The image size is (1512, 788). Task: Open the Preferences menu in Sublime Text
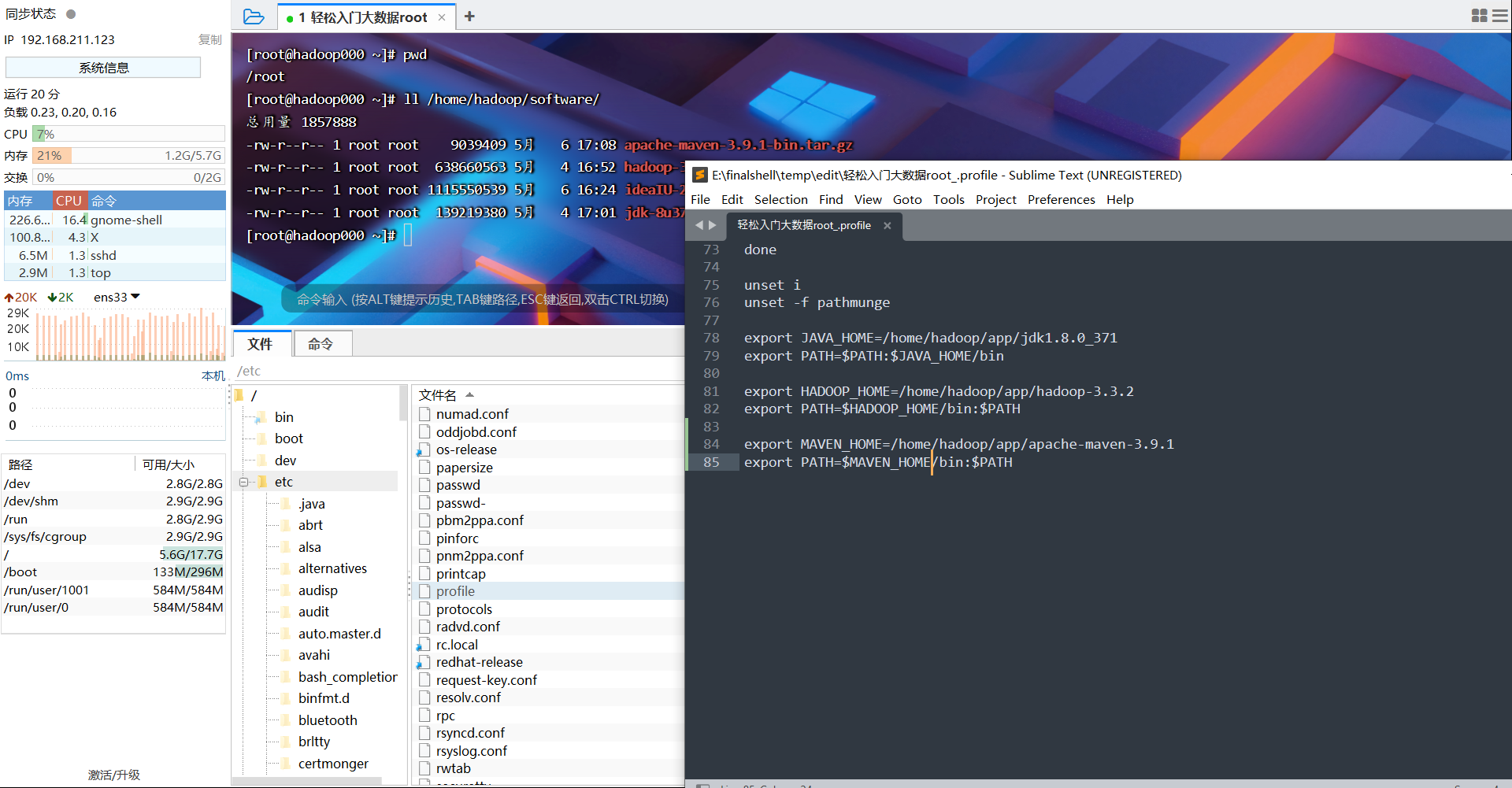1061,199
